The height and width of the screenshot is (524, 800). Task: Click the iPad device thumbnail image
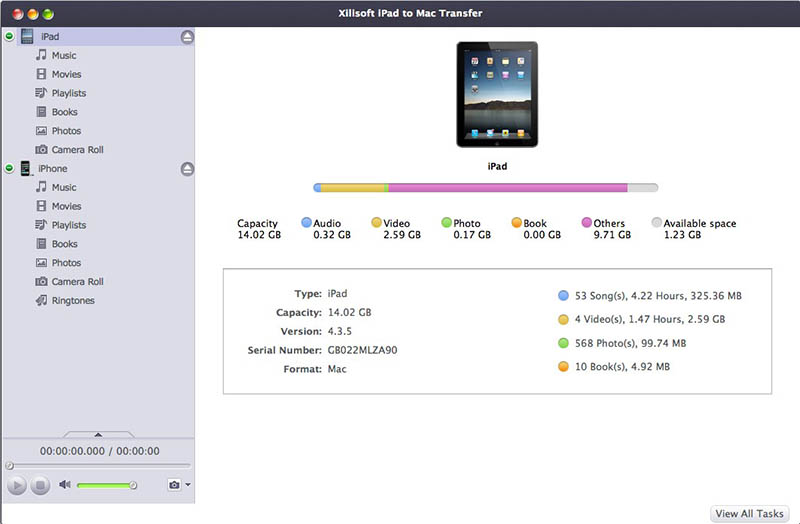[x=497, y=95]
